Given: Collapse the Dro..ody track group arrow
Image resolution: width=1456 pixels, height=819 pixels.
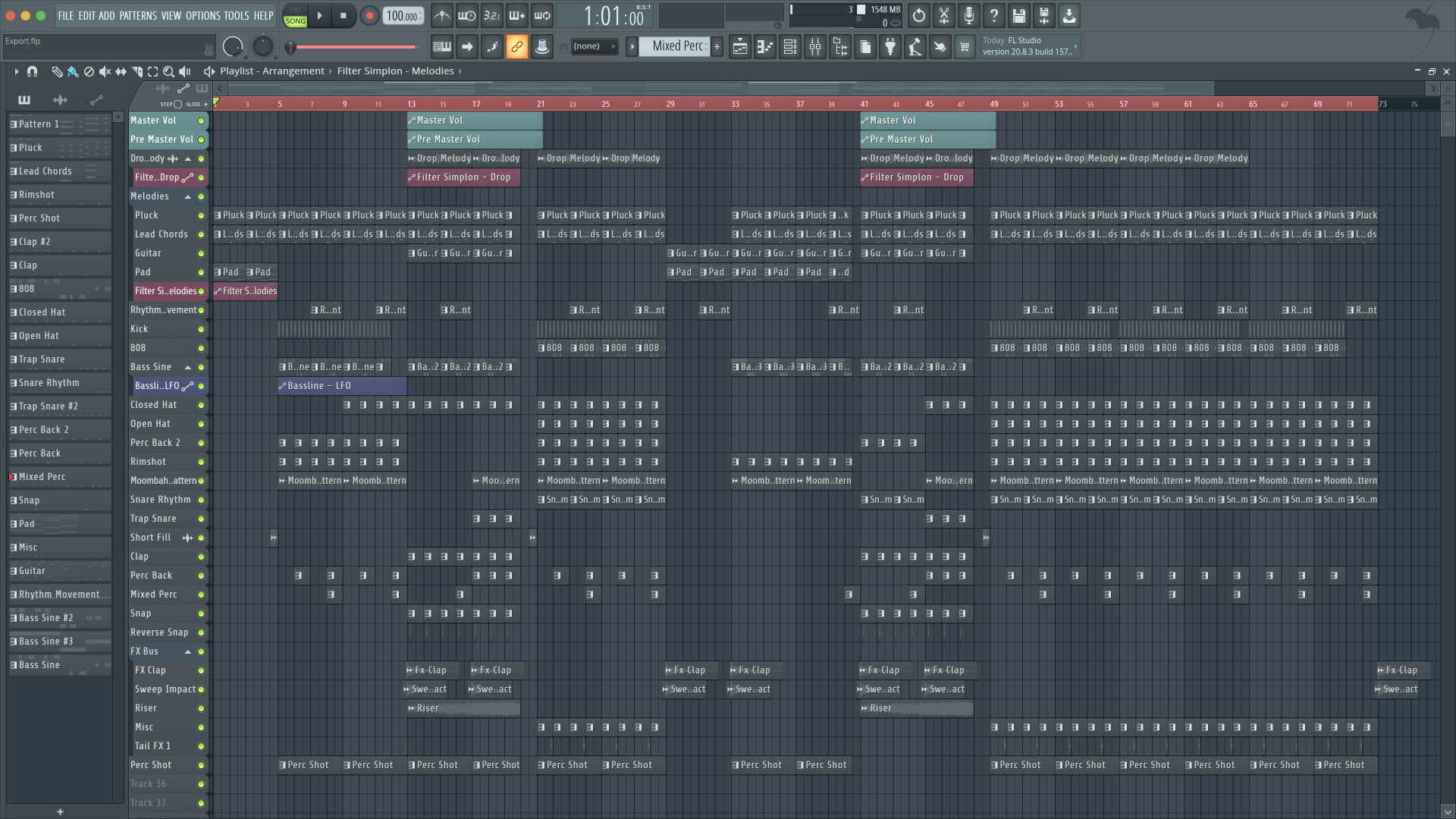Looking at the screenshot, I should [187, 158].
